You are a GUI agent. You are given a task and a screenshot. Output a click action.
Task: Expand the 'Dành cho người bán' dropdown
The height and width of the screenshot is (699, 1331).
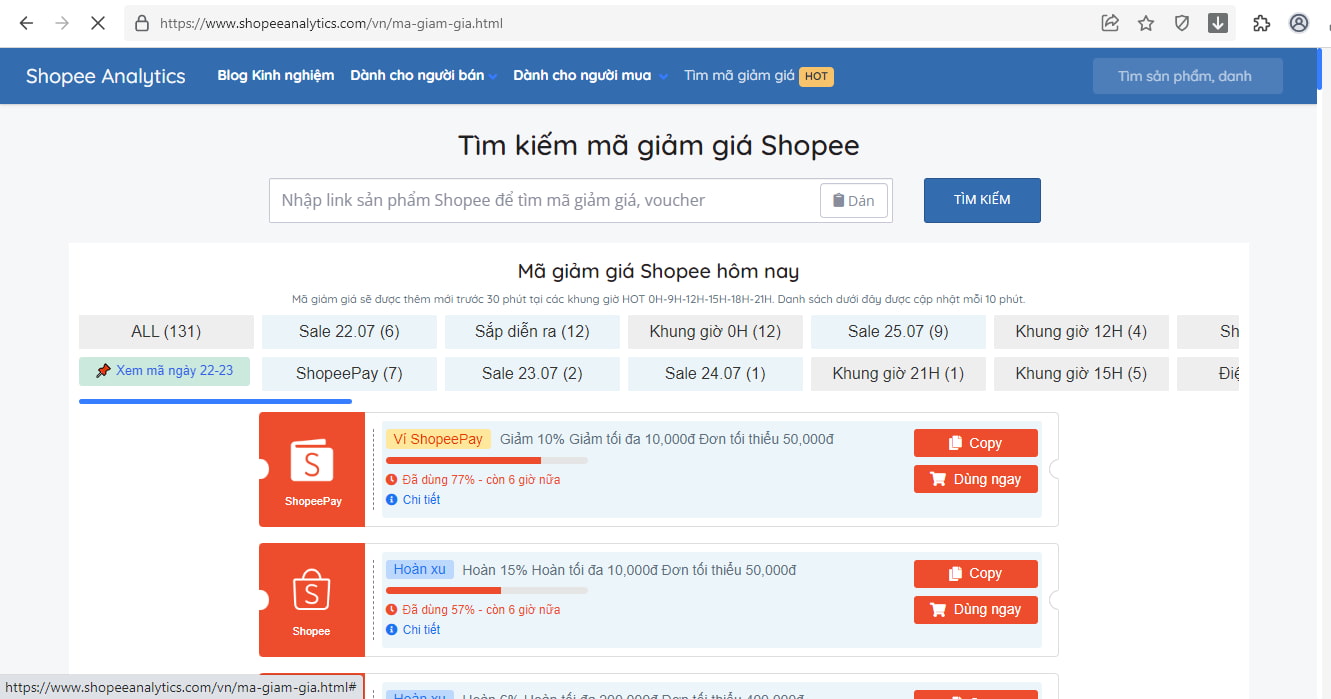(x=423, y=76)
